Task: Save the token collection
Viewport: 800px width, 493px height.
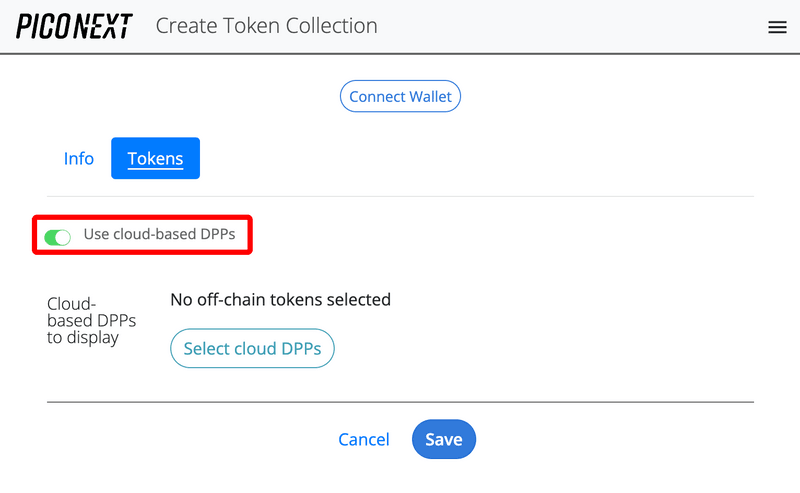Action: [443, 439]
